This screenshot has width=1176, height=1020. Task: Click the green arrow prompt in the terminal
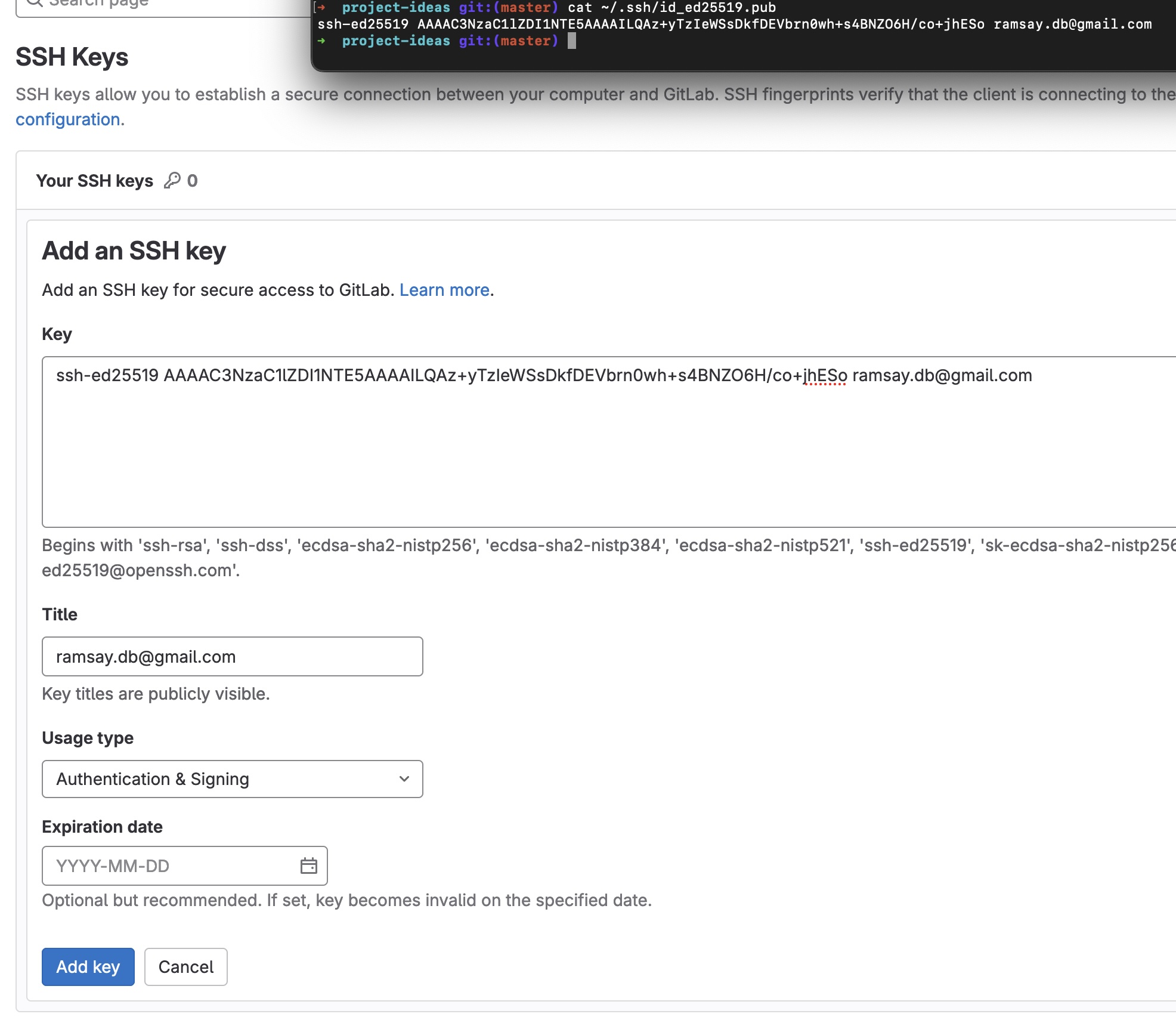click(x=323, y=41)
